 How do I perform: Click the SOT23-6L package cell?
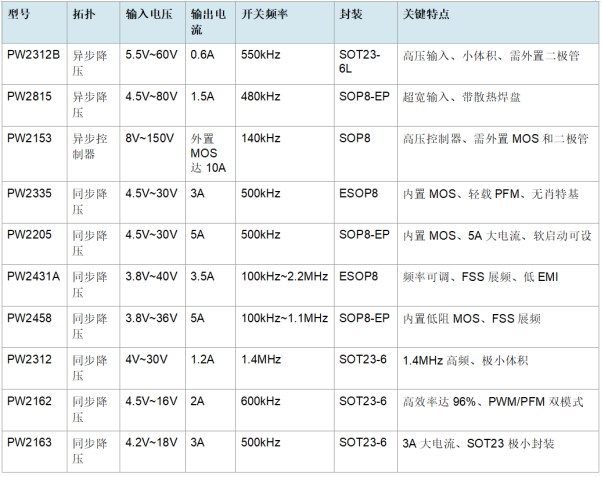366,64
